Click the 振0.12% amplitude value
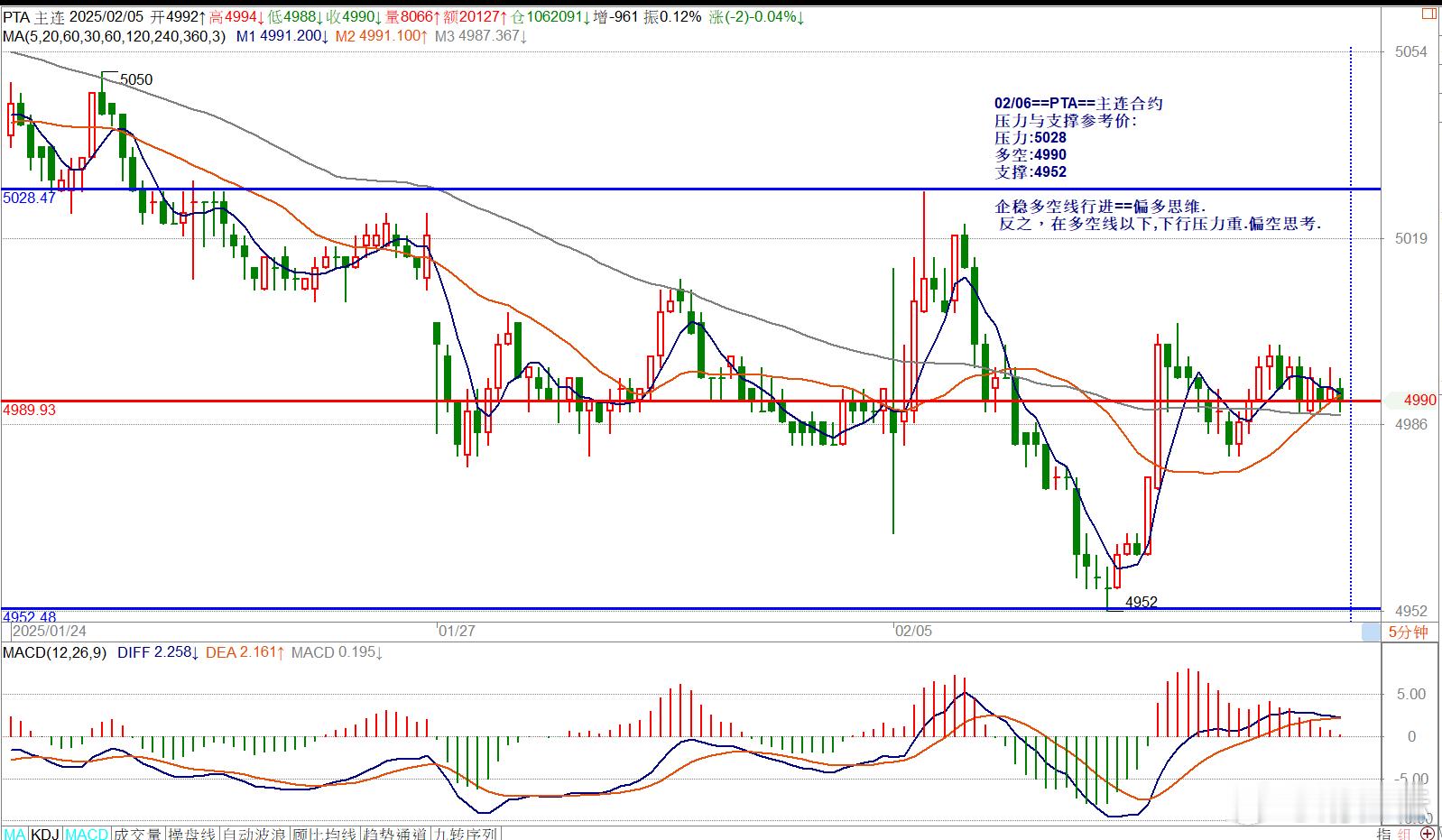 point(672,16)
